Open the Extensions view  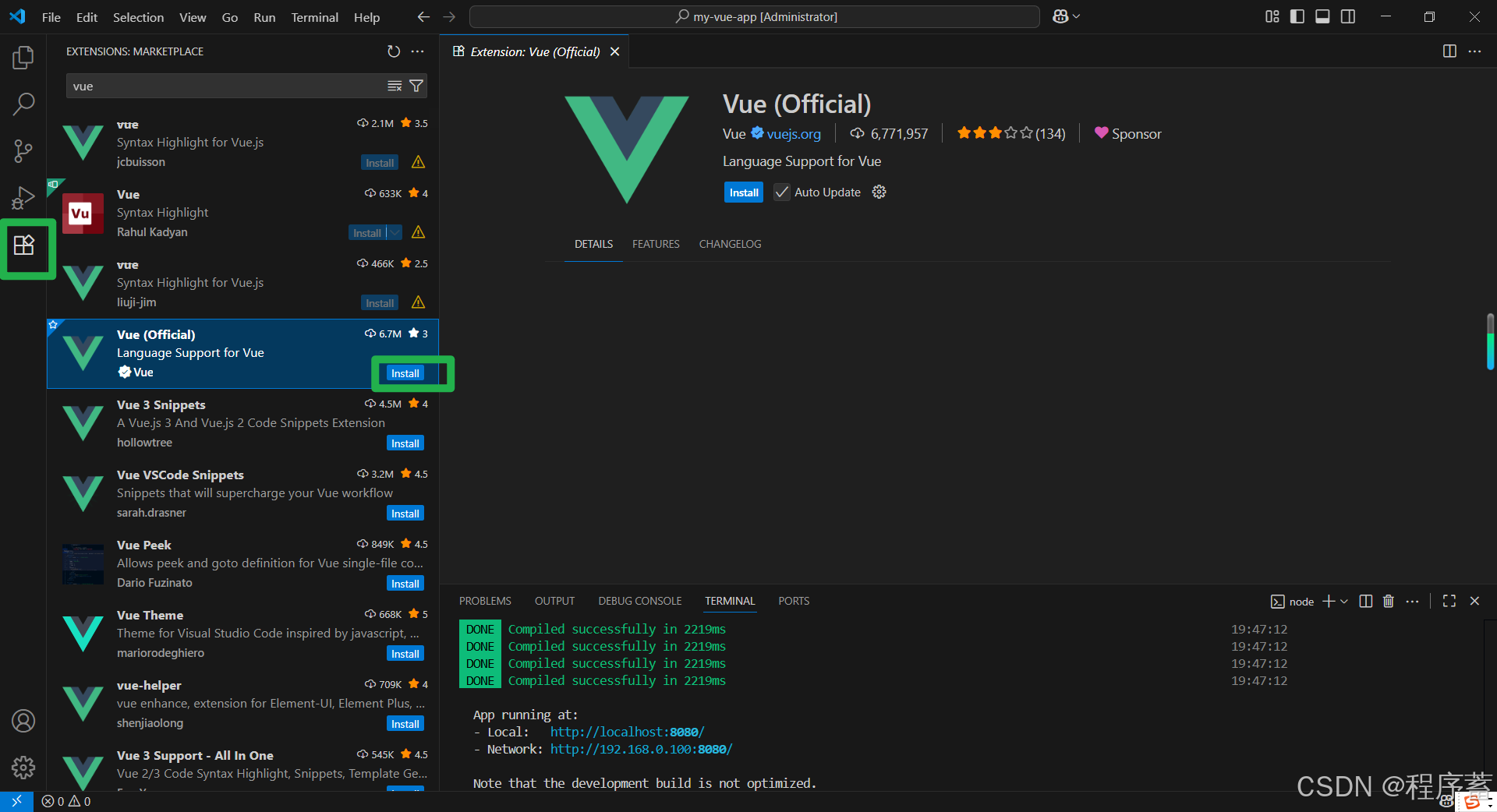coord(24,245)
